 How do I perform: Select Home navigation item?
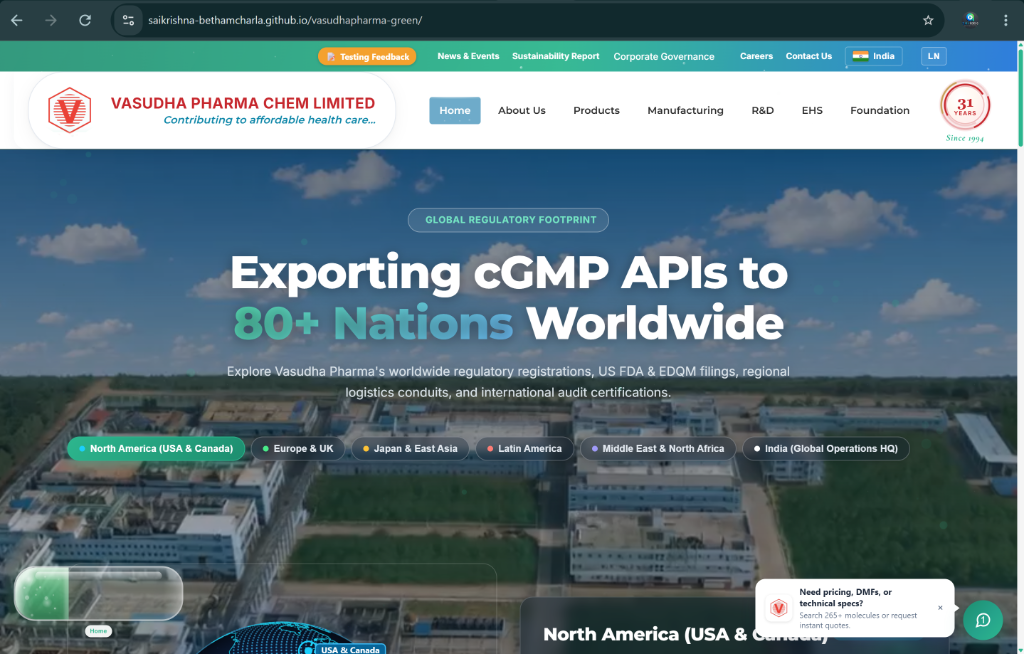point(455,110)
